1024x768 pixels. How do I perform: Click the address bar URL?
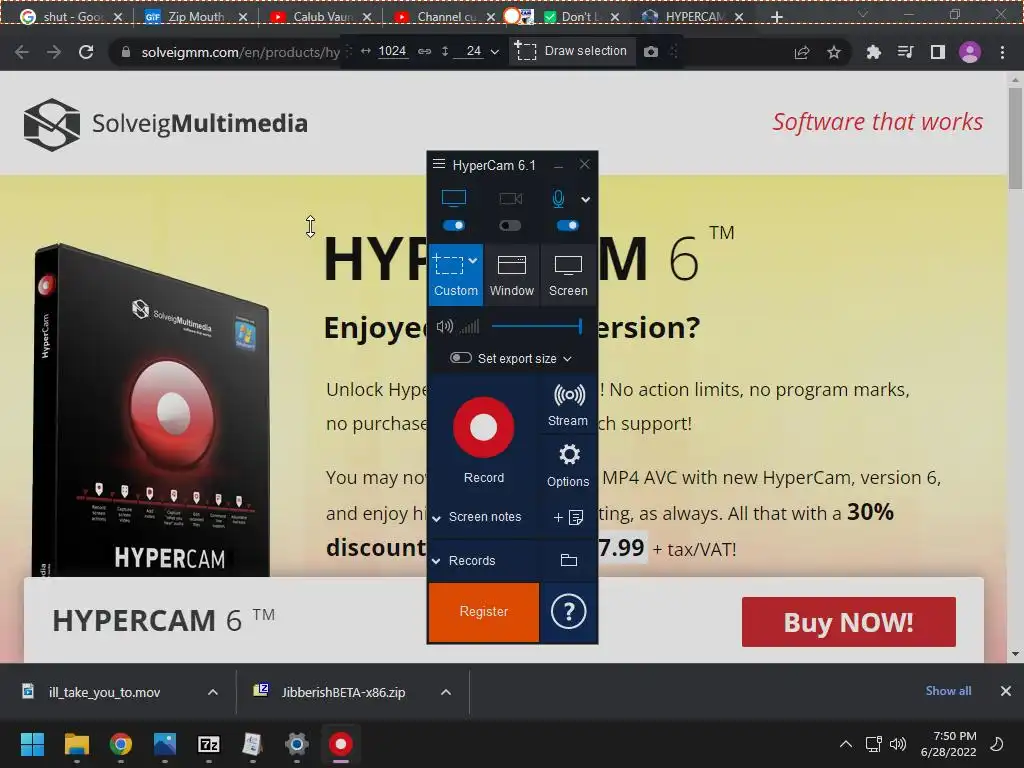[x=240, y=52]
